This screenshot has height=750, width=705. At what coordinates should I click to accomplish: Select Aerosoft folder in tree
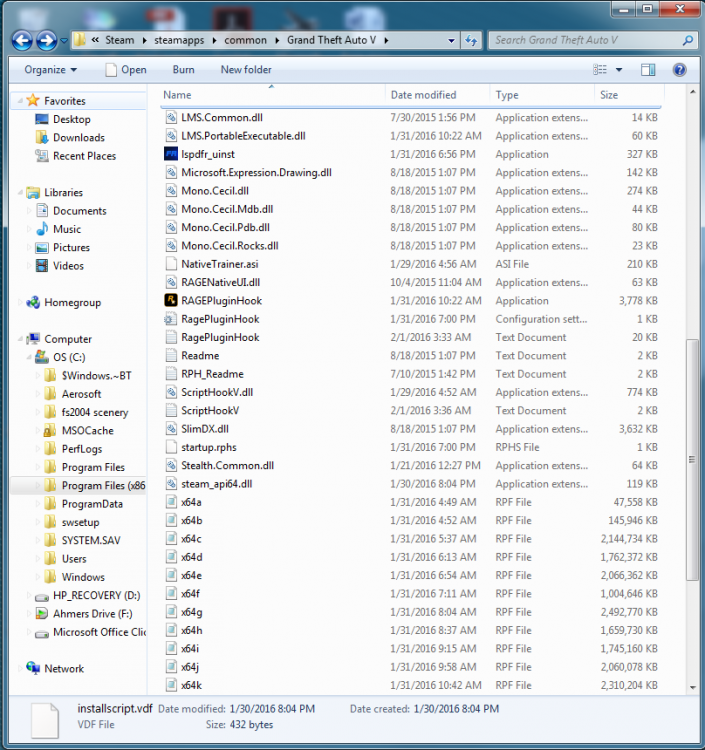81,394
